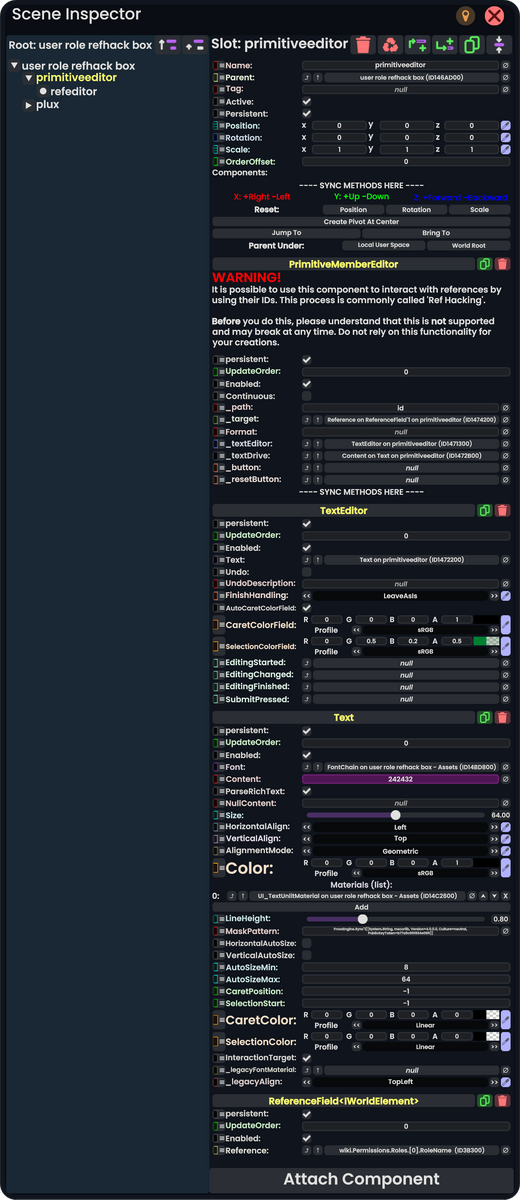
Task: Click the PrimitiveMemberEditor component header
Action: point(344,264)
